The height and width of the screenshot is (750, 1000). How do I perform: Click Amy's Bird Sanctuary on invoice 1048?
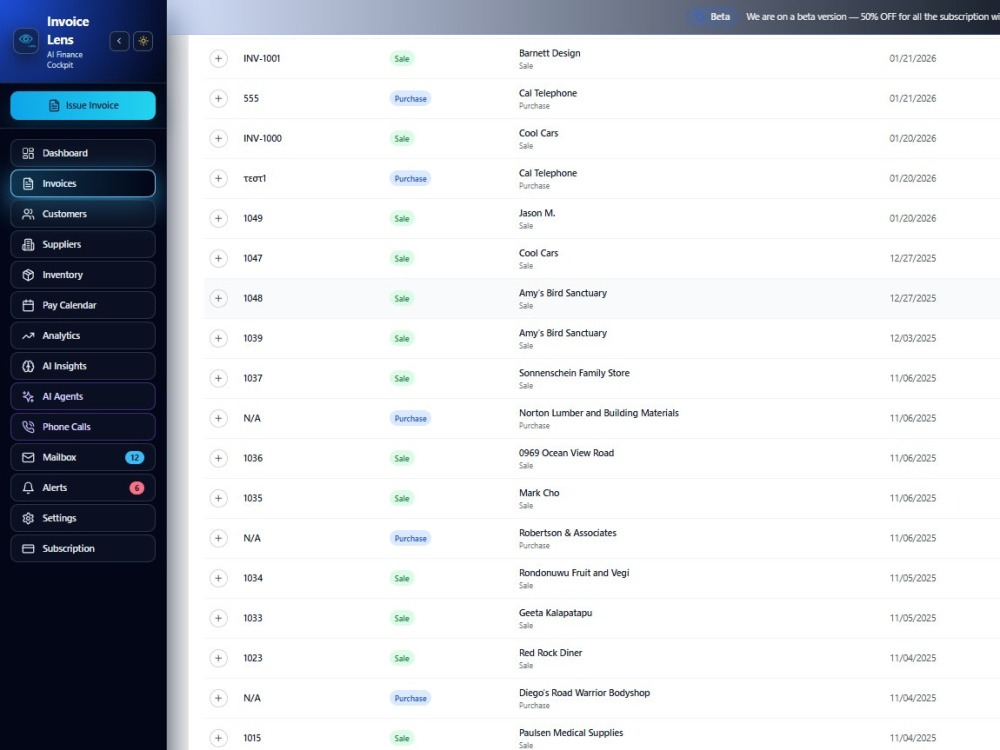[x=562, y=293]
